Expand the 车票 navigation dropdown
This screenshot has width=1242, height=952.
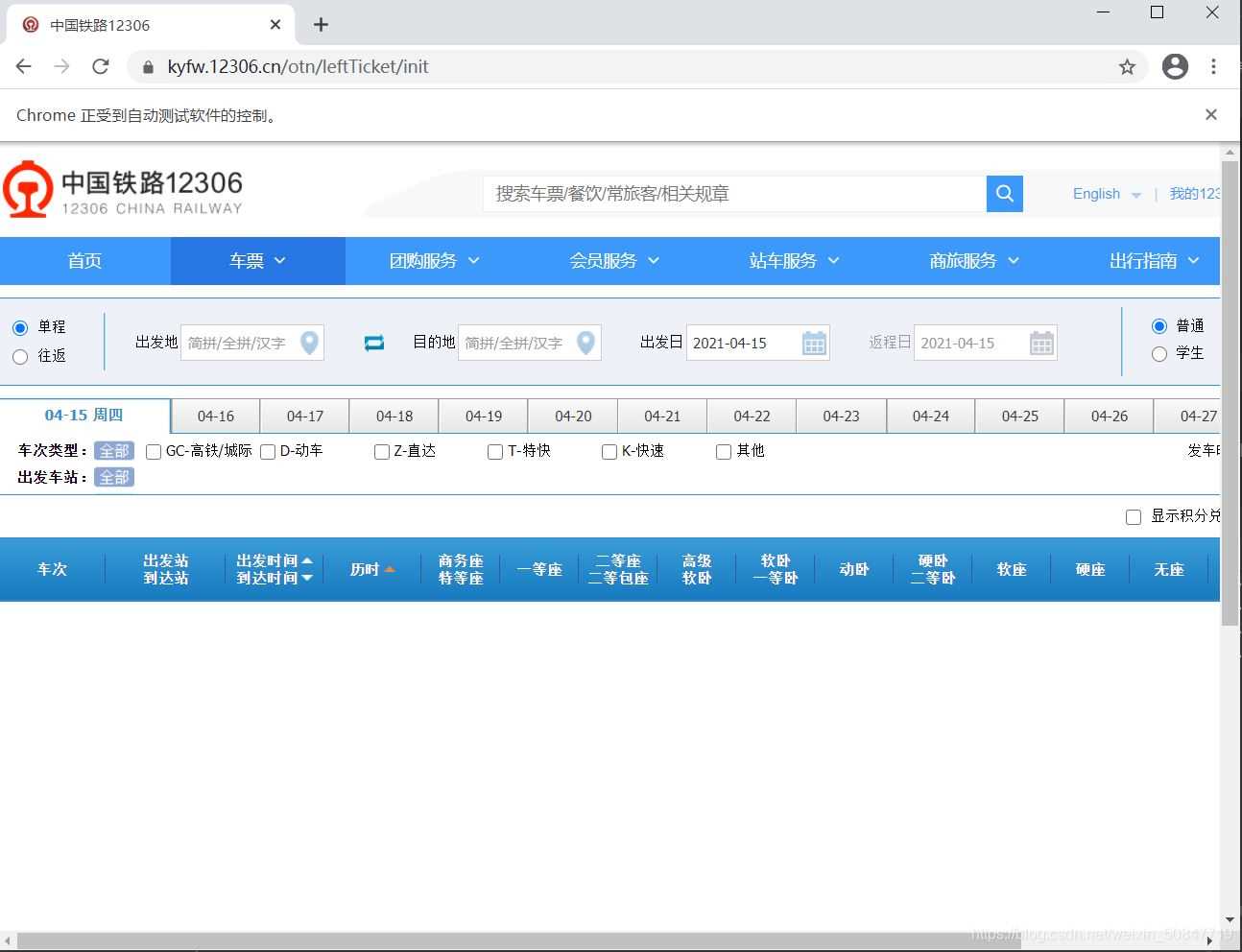(x=257, y=260)
